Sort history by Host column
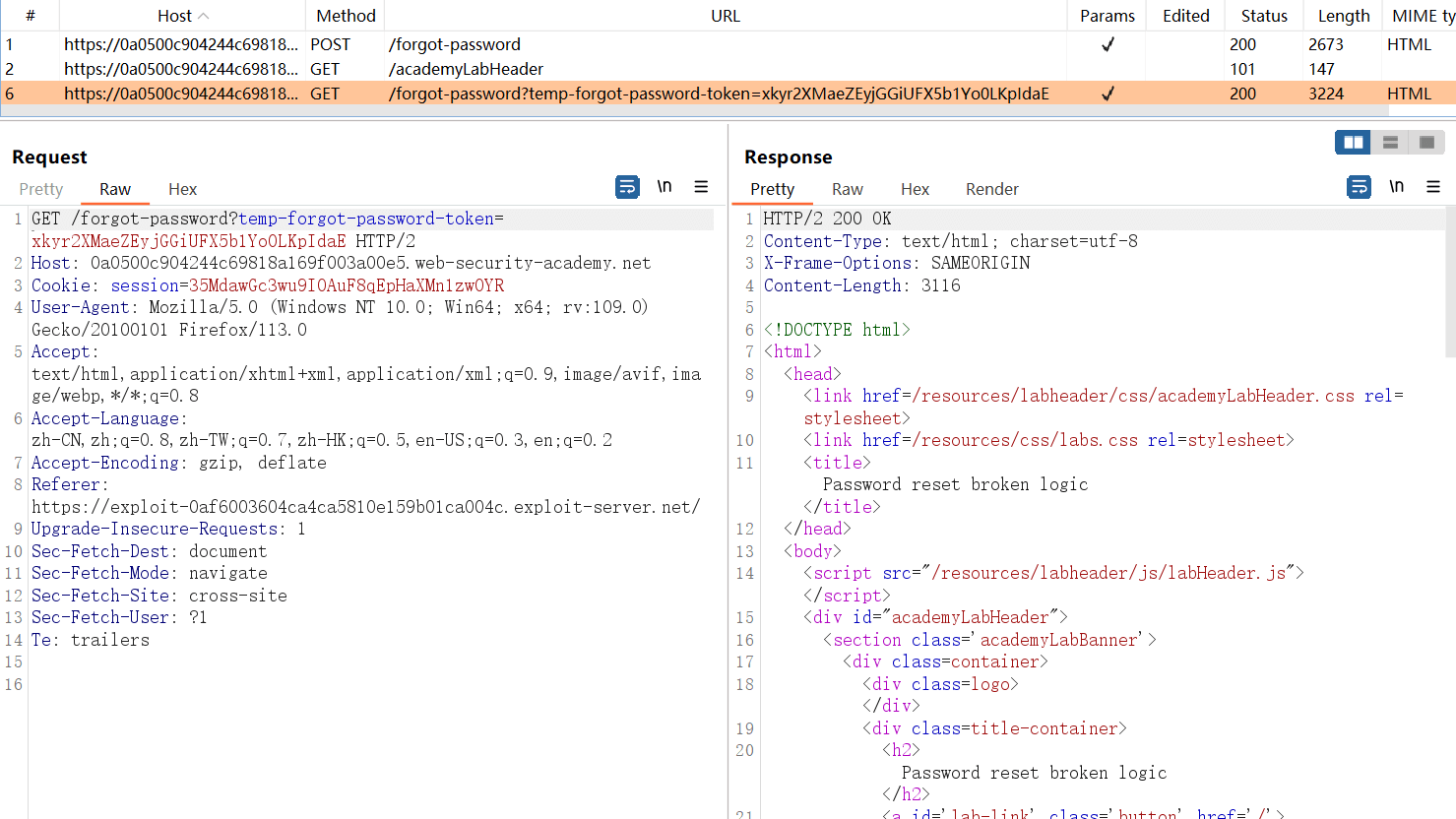Image resolution: width=1456 pixels, height=819 pixels. tap(182, 16)
